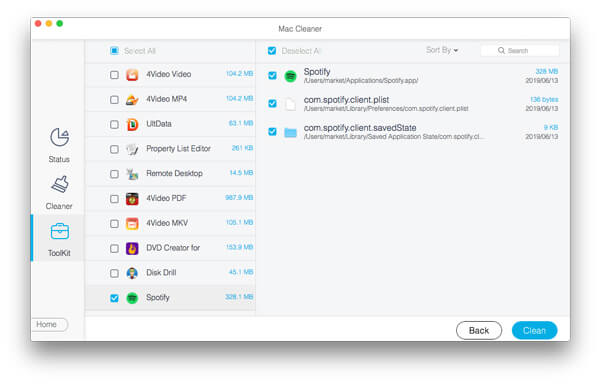Viewport: 600px width, 384px height.
Task: Select the Cleaner broom icon
Action: coord(59,184)
